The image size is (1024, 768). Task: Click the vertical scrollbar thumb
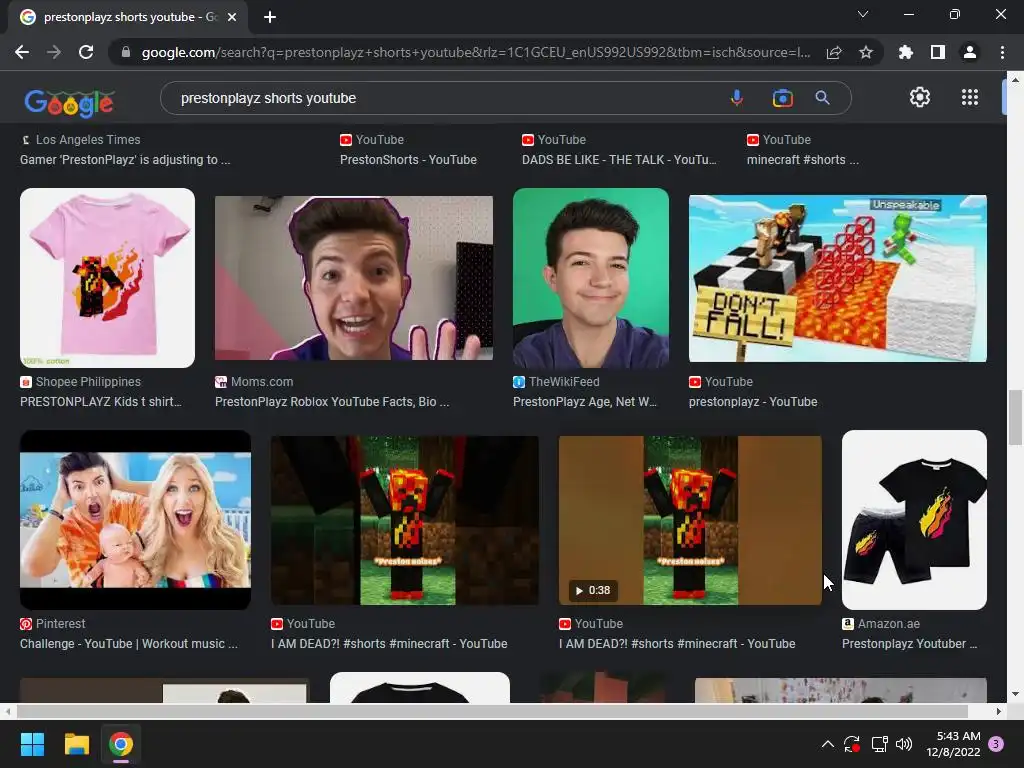(x=1015, y=417)
